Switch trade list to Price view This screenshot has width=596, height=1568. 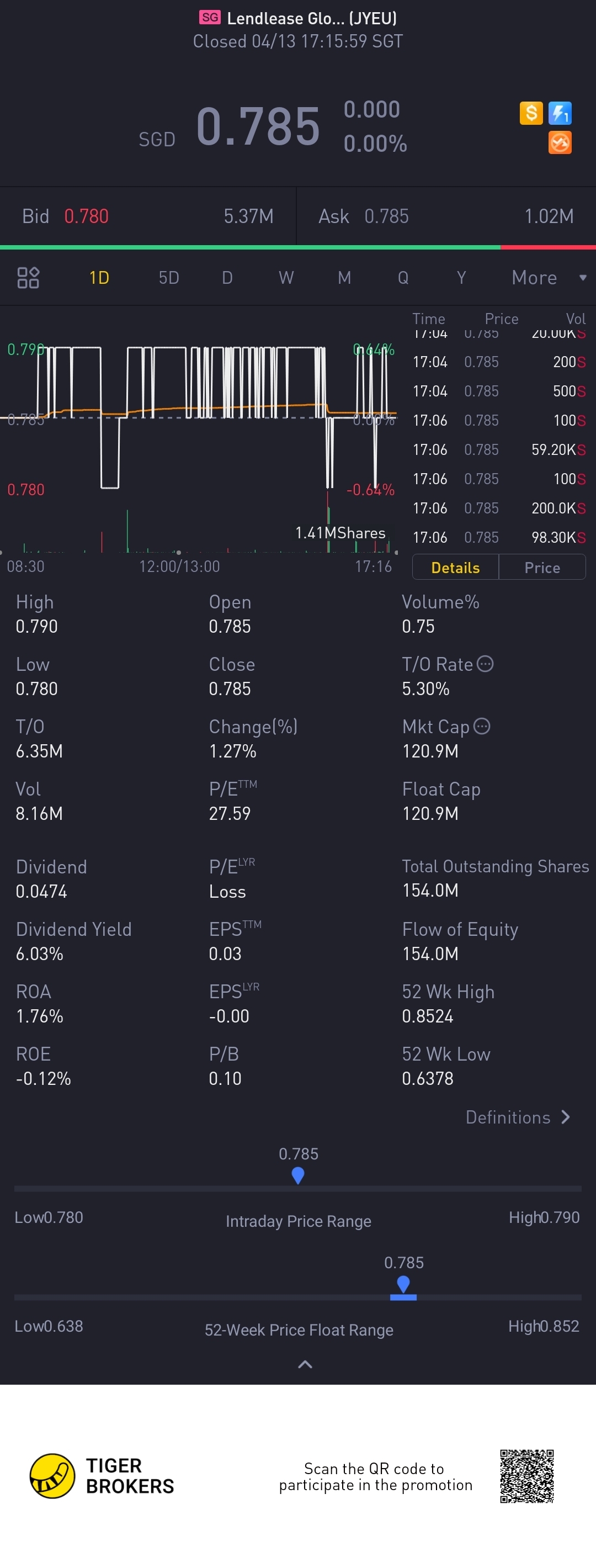542,568
